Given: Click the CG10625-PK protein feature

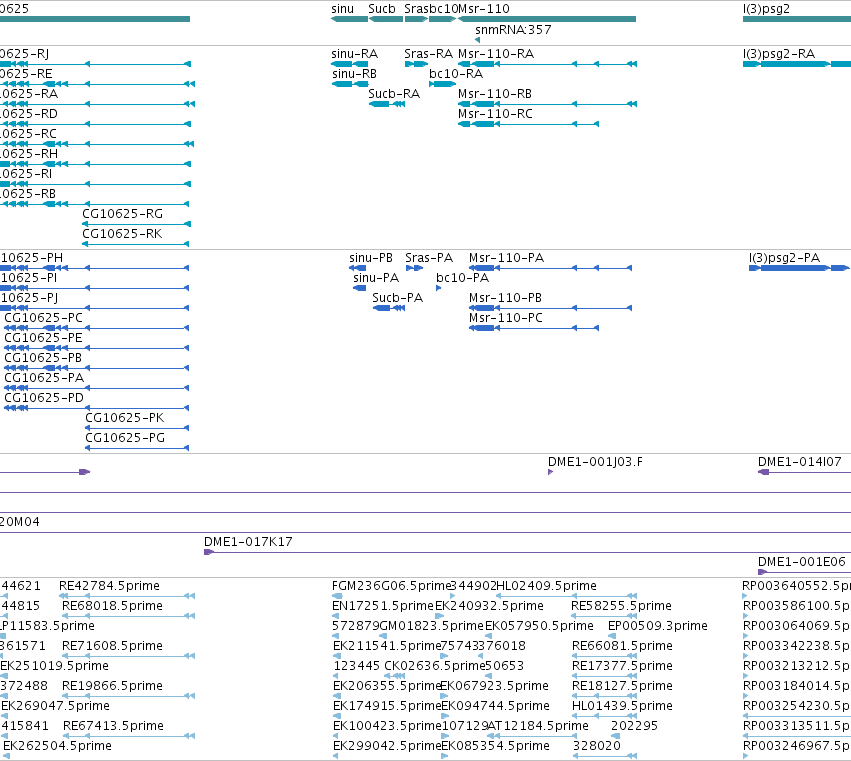Looking at the screenshot, I should pos(137,428).
